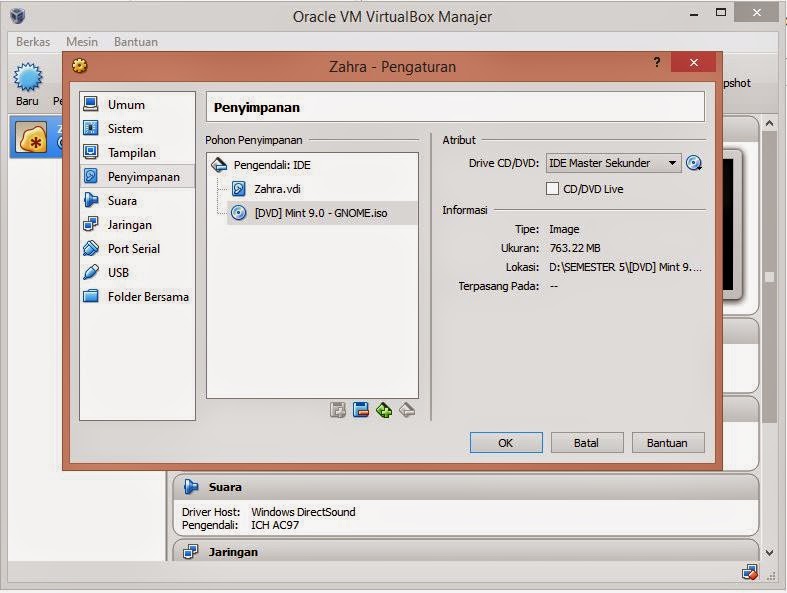Open the Tampilan settings category
The width and height of the screenshot is (787, 593).
pyautogui.click(x=137, y=153)
